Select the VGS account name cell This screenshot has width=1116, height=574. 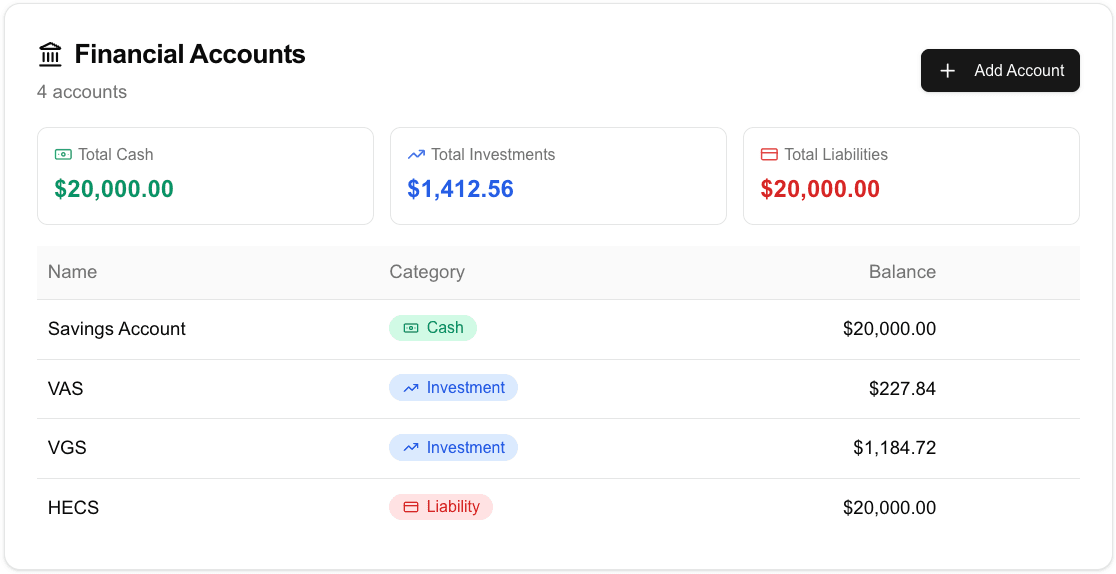pyautogui.click(x=67, y=448)
